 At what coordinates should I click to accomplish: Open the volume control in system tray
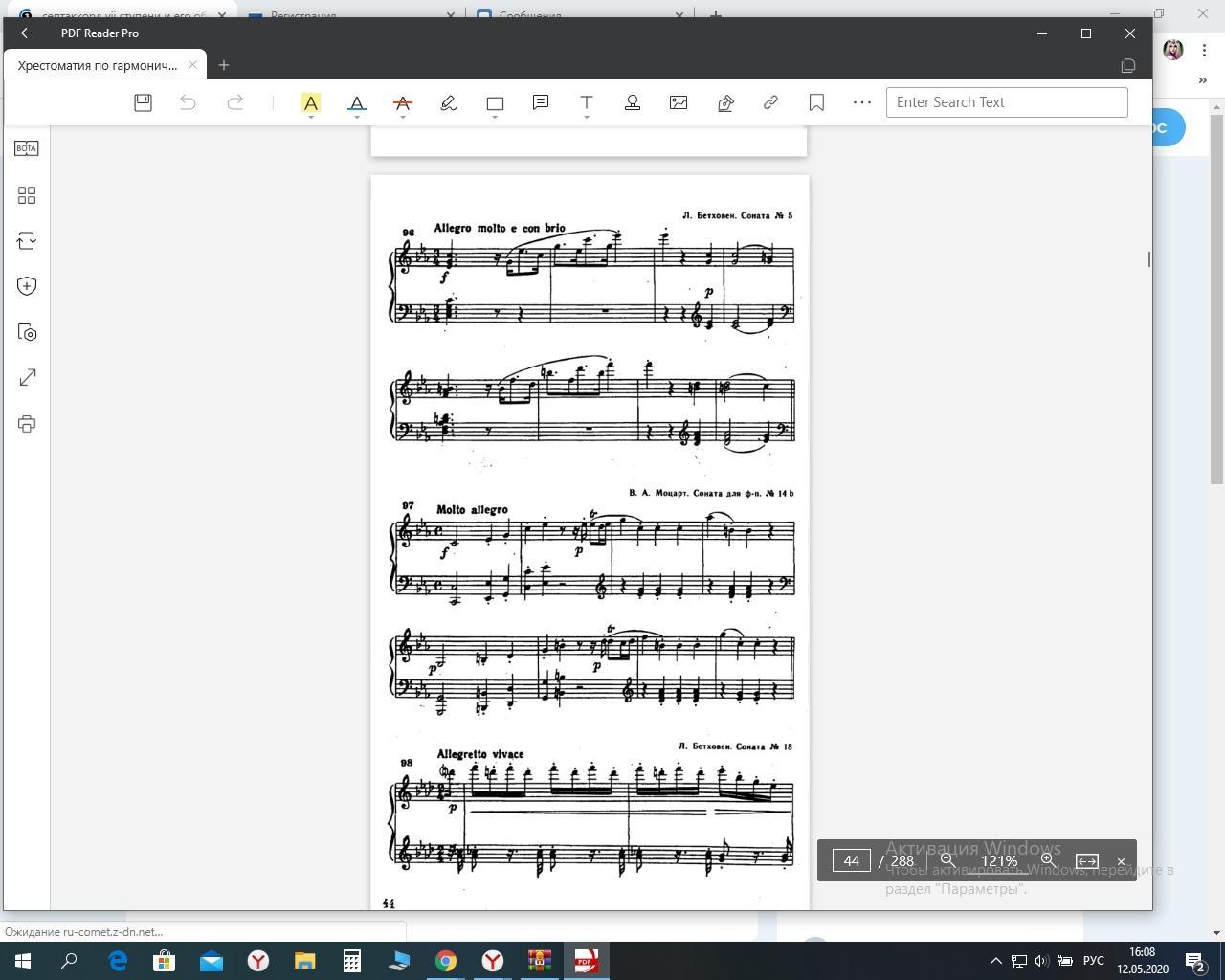coord(1041,961)
